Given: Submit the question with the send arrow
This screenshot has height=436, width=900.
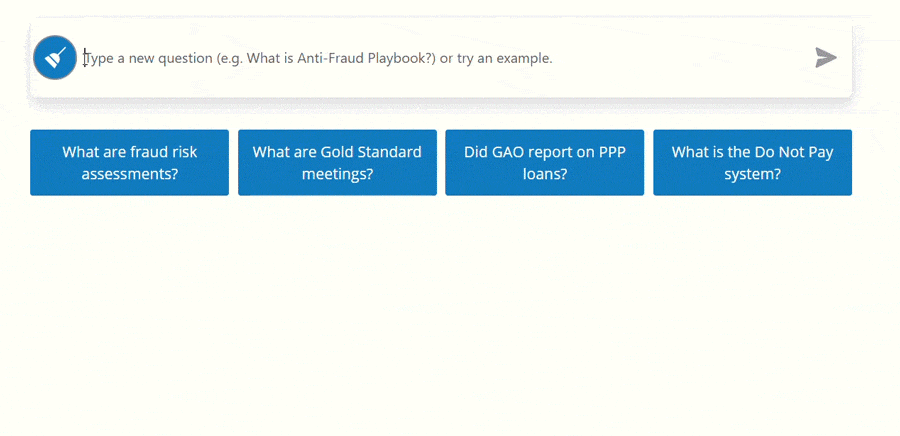Looking at the screenshot, I should tap(825, 58).
